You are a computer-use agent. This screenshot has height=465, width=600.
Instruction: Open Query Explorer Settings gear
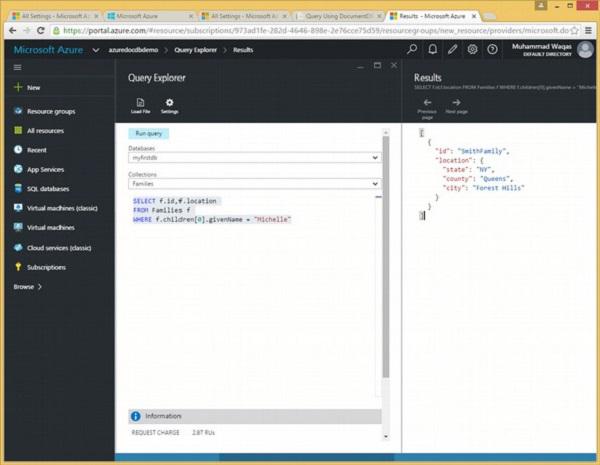169,103
